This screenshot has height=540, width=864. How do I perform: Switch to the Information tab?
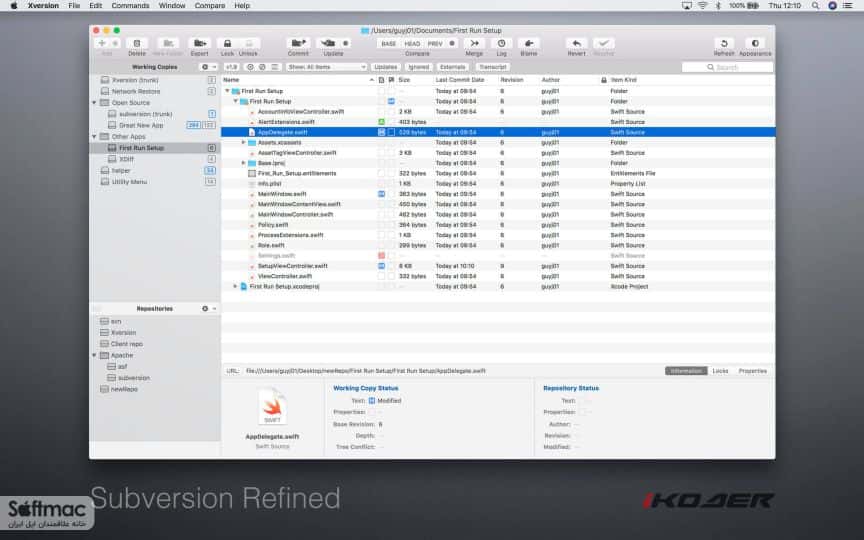pos(686,371)
